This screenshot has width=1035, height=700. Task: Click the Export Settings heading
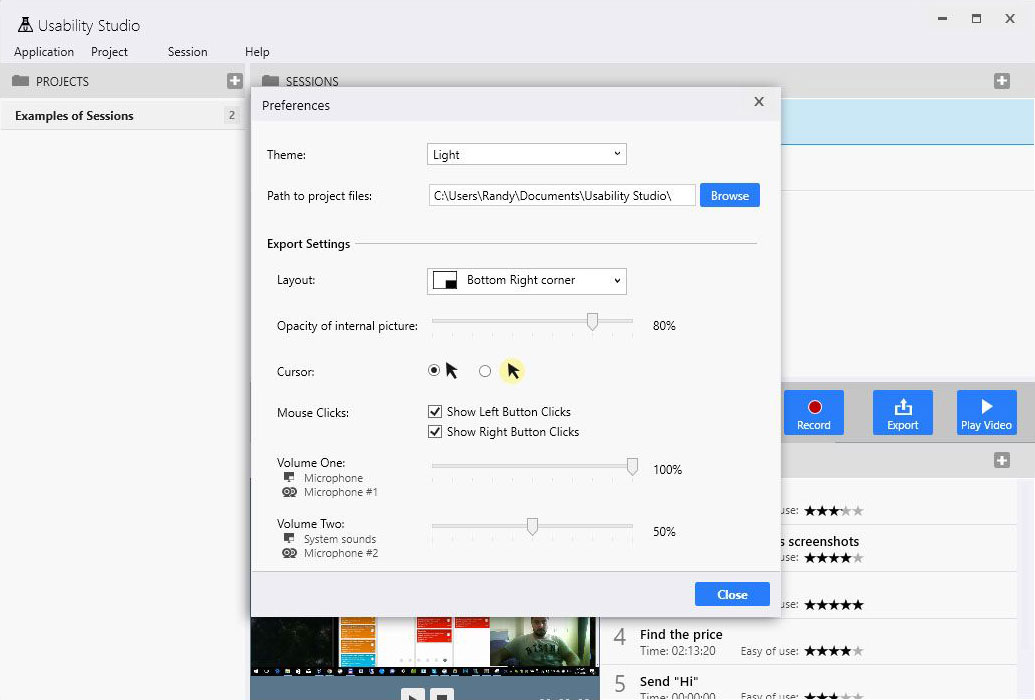pyautogui.click(x=308, y=244)
